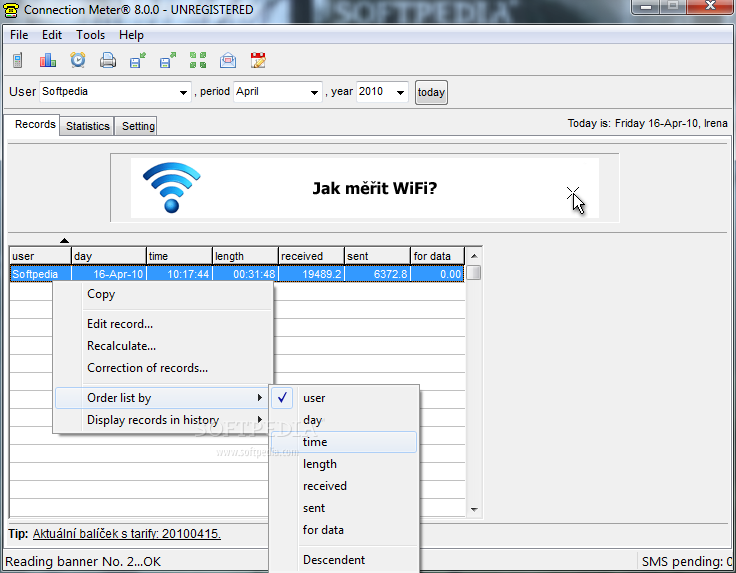Select the checked user sort option

(x=344, y=398)
